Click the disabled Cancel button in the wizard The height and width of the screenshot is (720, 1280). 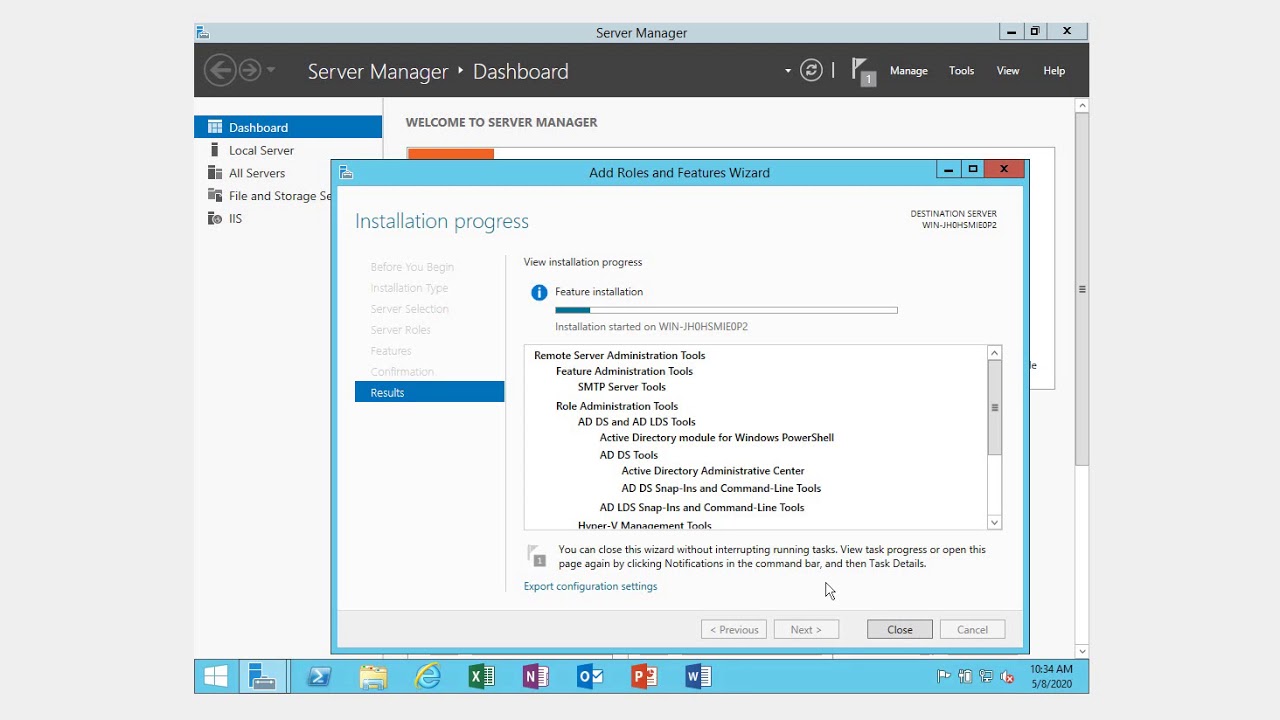click(972, 630)
